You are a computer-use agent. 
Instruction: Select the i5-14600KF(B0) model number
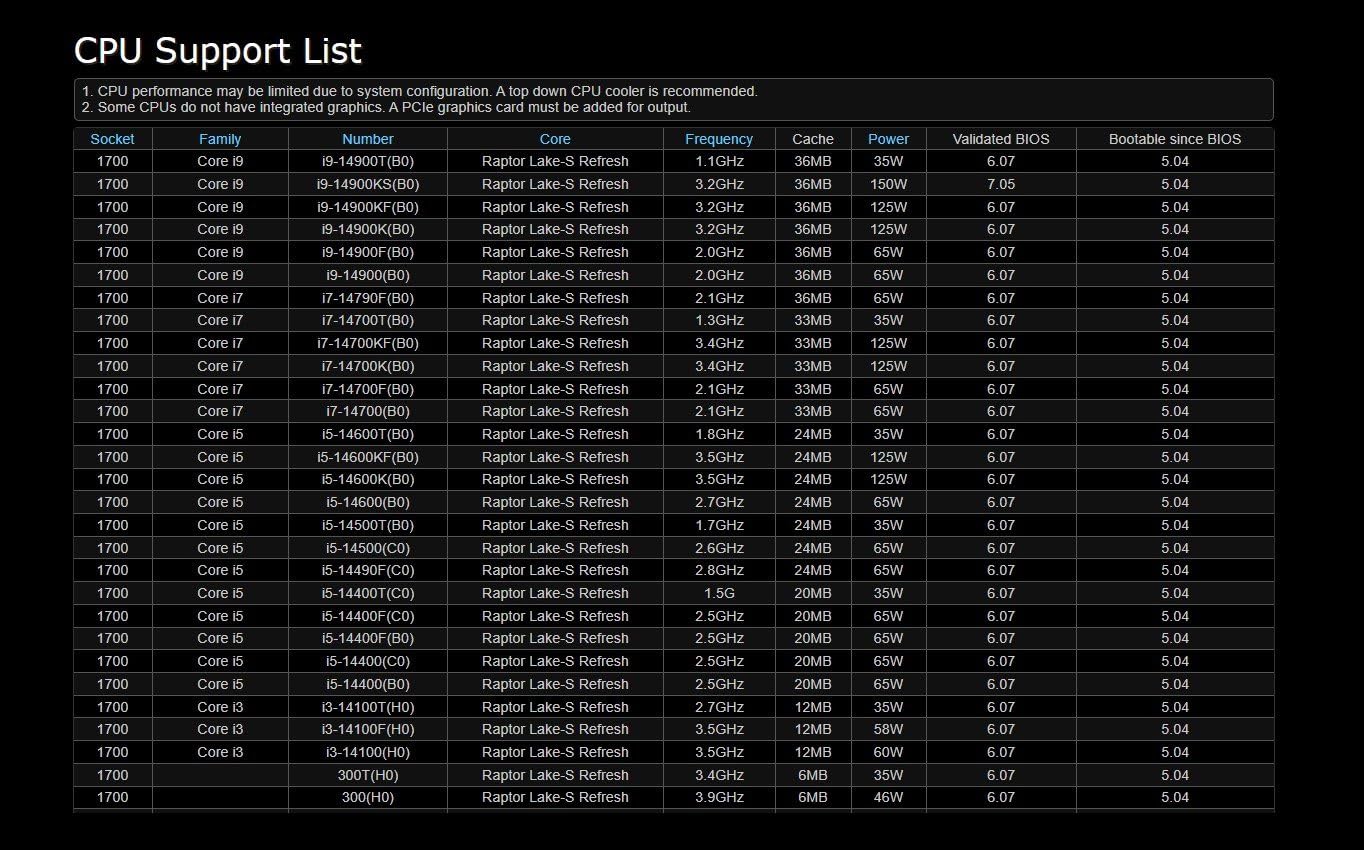pos(368,457)
